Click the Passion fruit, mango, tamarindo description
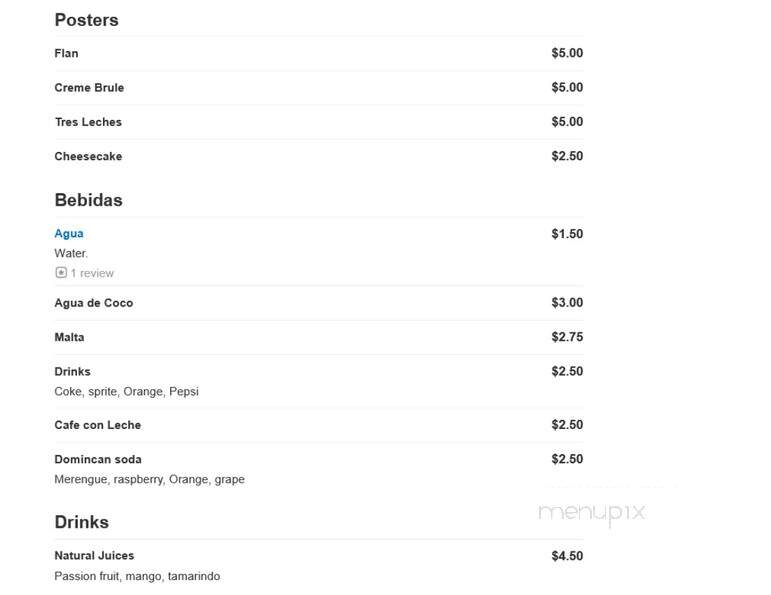The image size is (771, 595). point(137,576)
